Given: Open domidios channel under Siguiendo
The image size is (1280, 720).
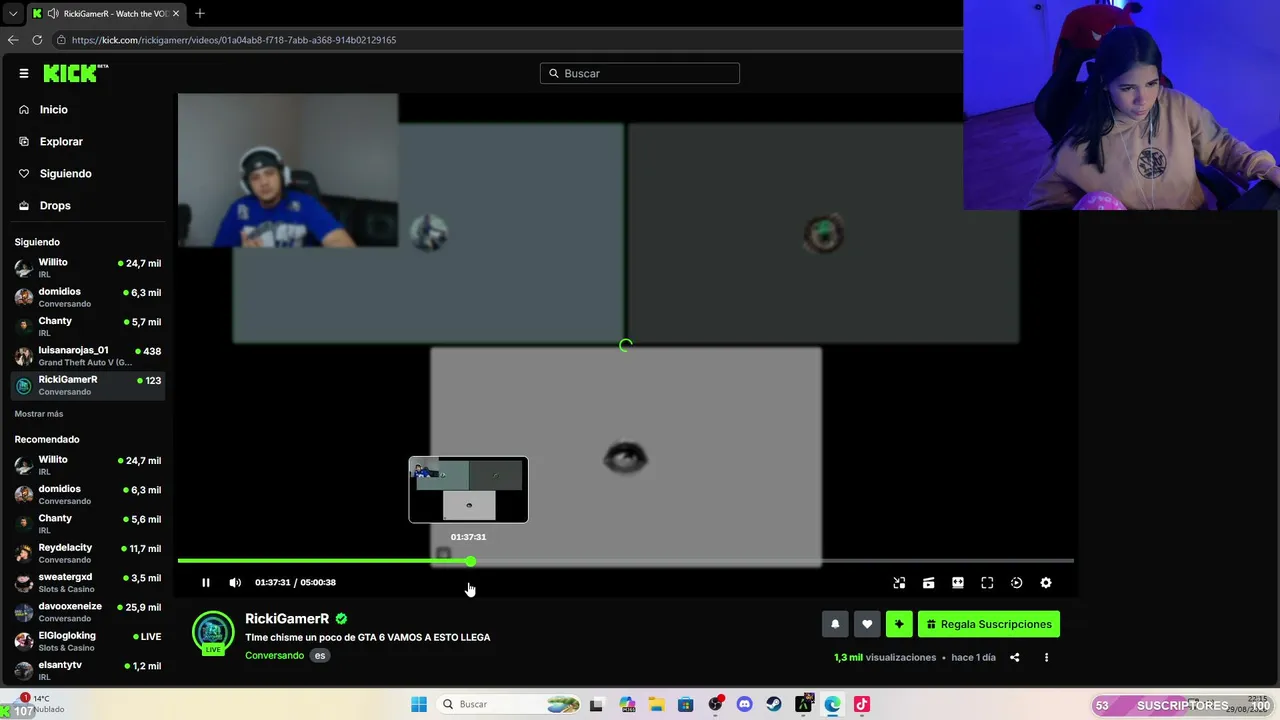Looking at the screenshot, I should tap(88, 297).
